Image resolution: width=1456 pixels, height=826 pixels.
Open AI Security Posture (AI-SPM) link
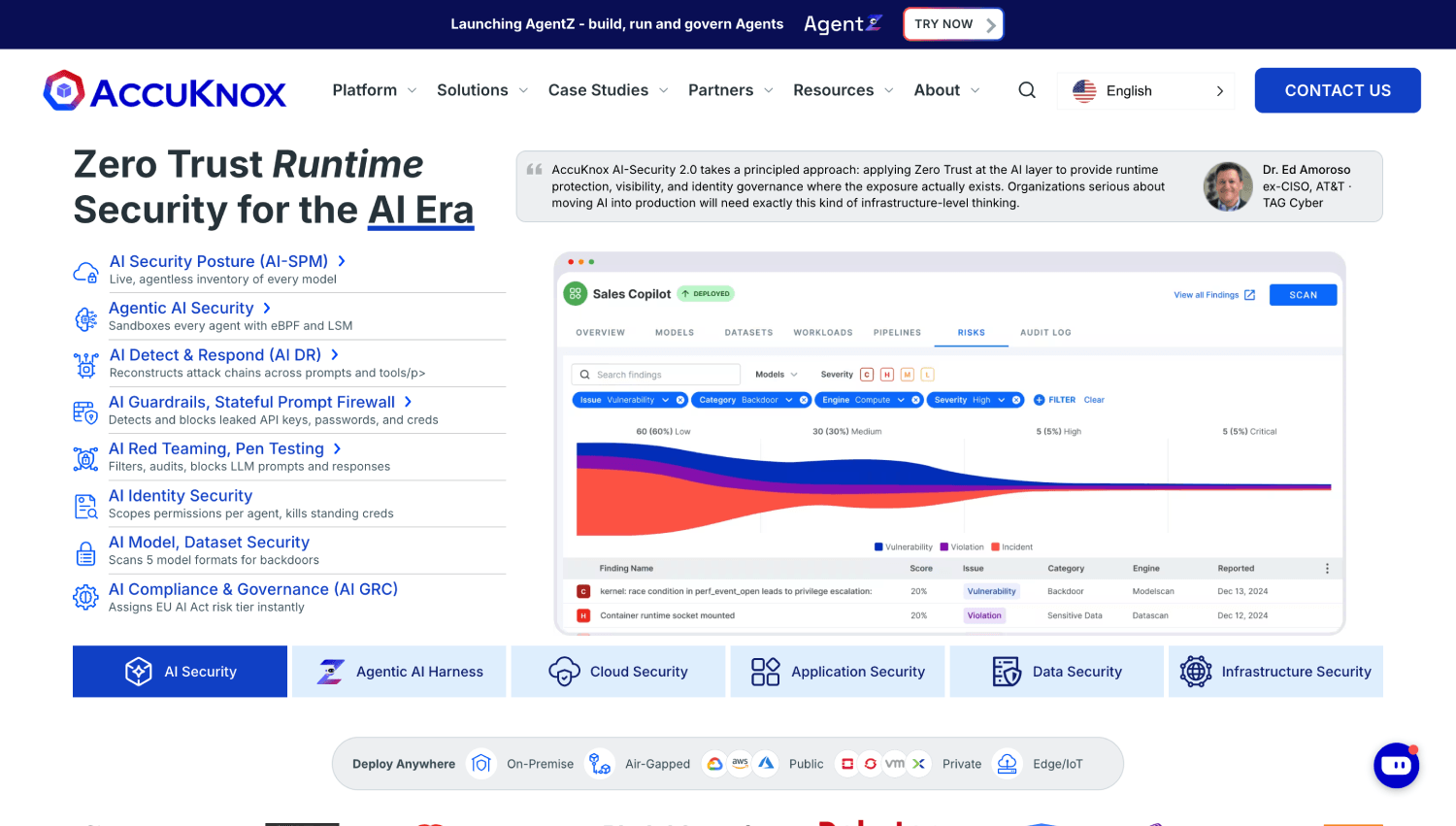228,261
